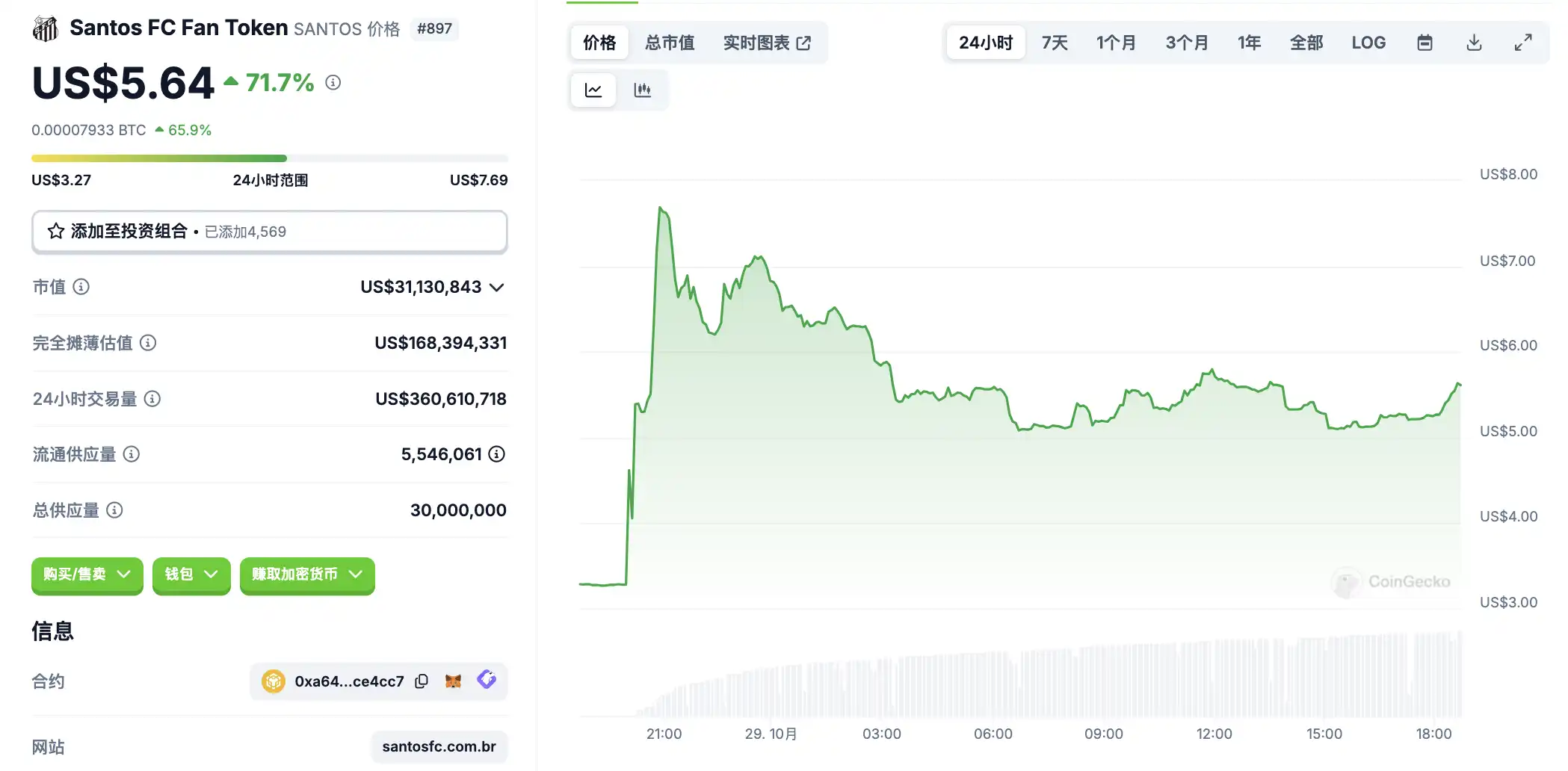
Task: Switch to the candlestick chart view
Action: point(642,90)
